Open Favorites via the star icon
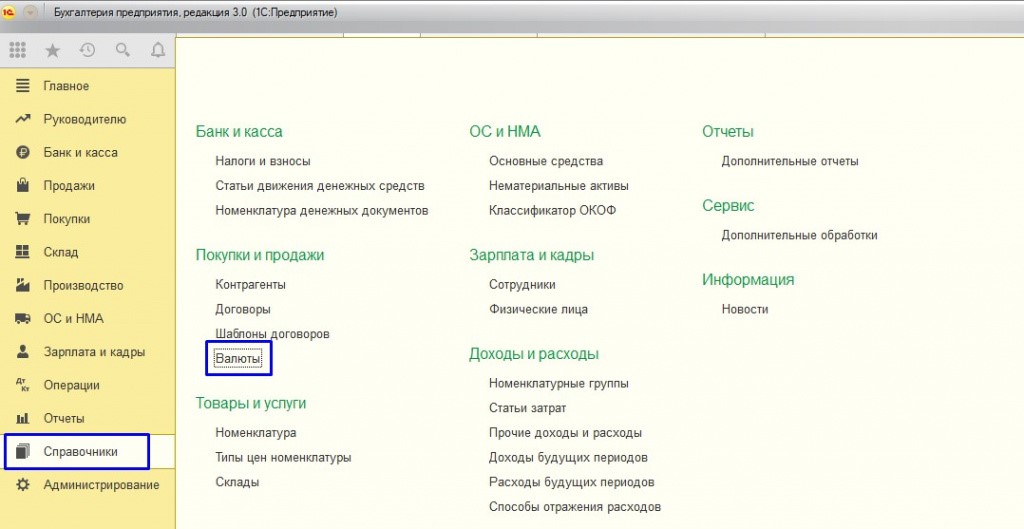The image size is (1024, 529). tap(52, 49)
